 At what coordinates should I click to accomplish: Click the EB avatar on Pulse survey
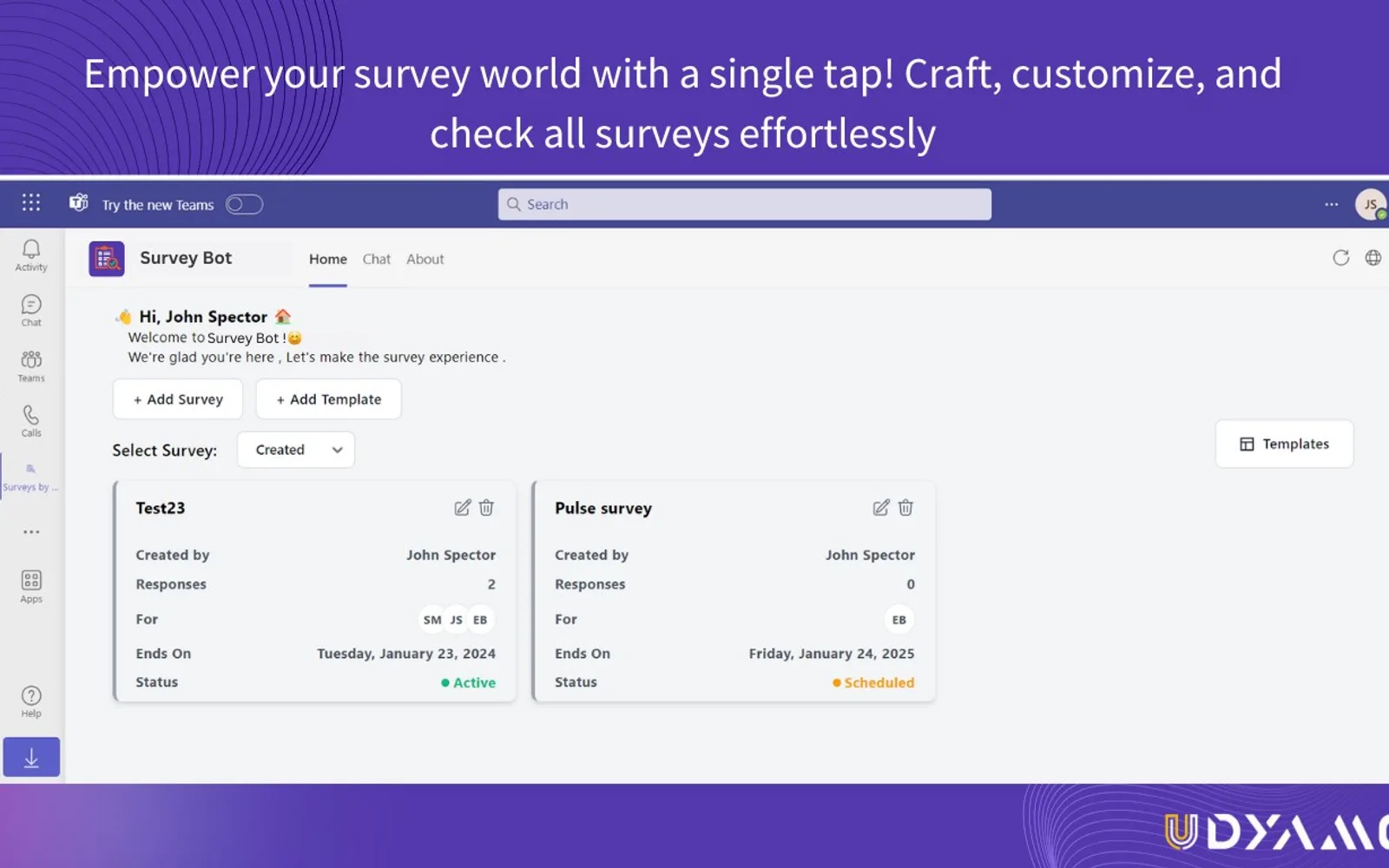(x=899, y=620)
